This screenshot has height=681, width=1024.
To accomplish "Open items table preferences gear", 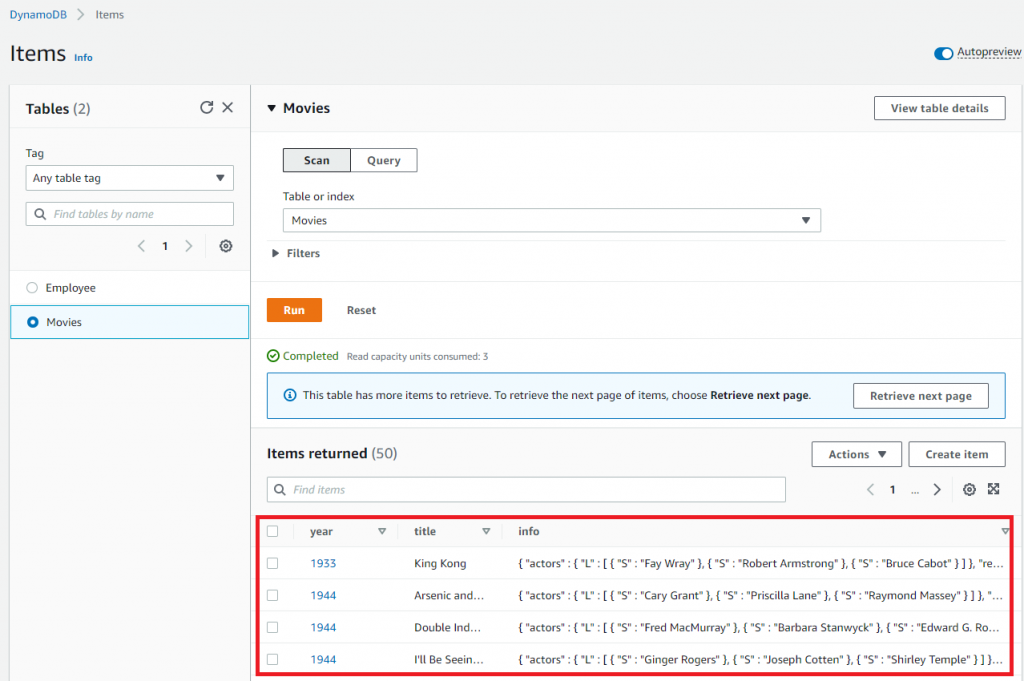I will [x=969, y=490].
